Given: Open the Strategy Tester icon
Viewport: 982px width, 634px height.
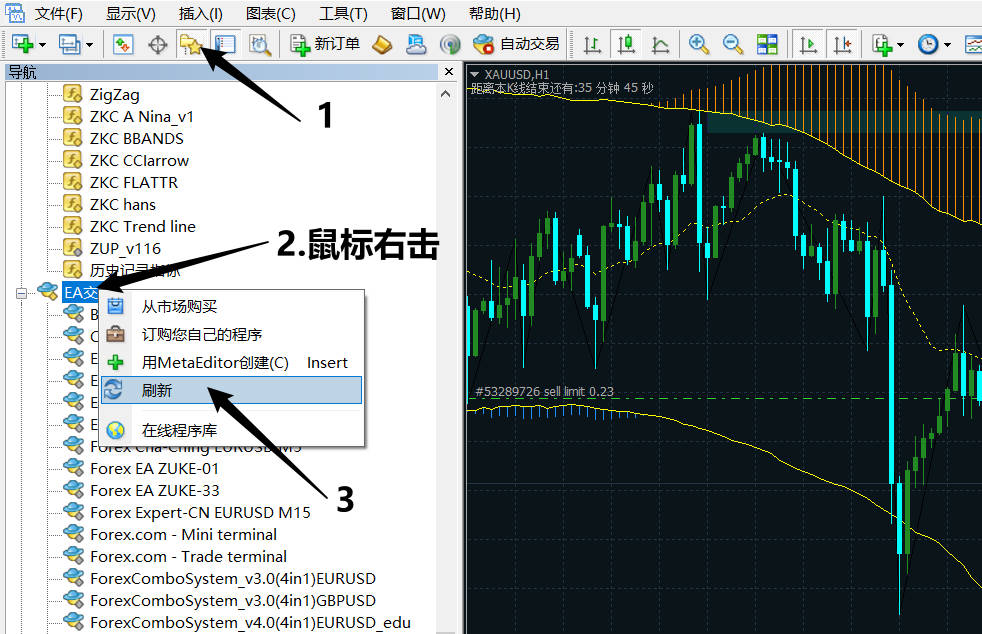Looking at the screenshot, I should pos(259,44).
